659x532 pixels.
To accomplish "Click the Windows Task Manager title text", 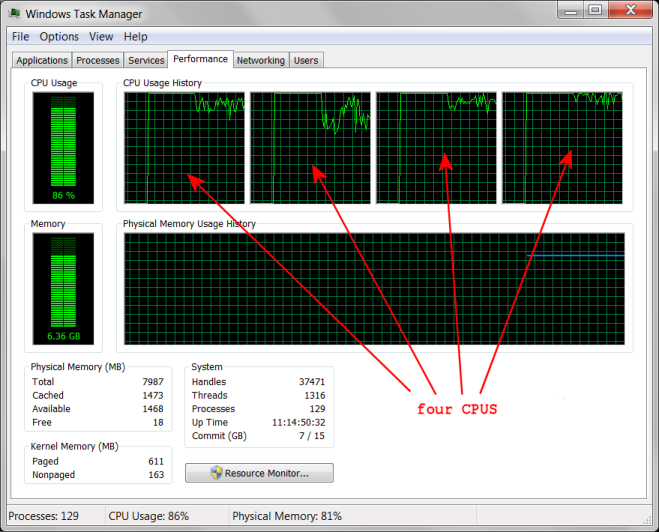I will (84, 14).
